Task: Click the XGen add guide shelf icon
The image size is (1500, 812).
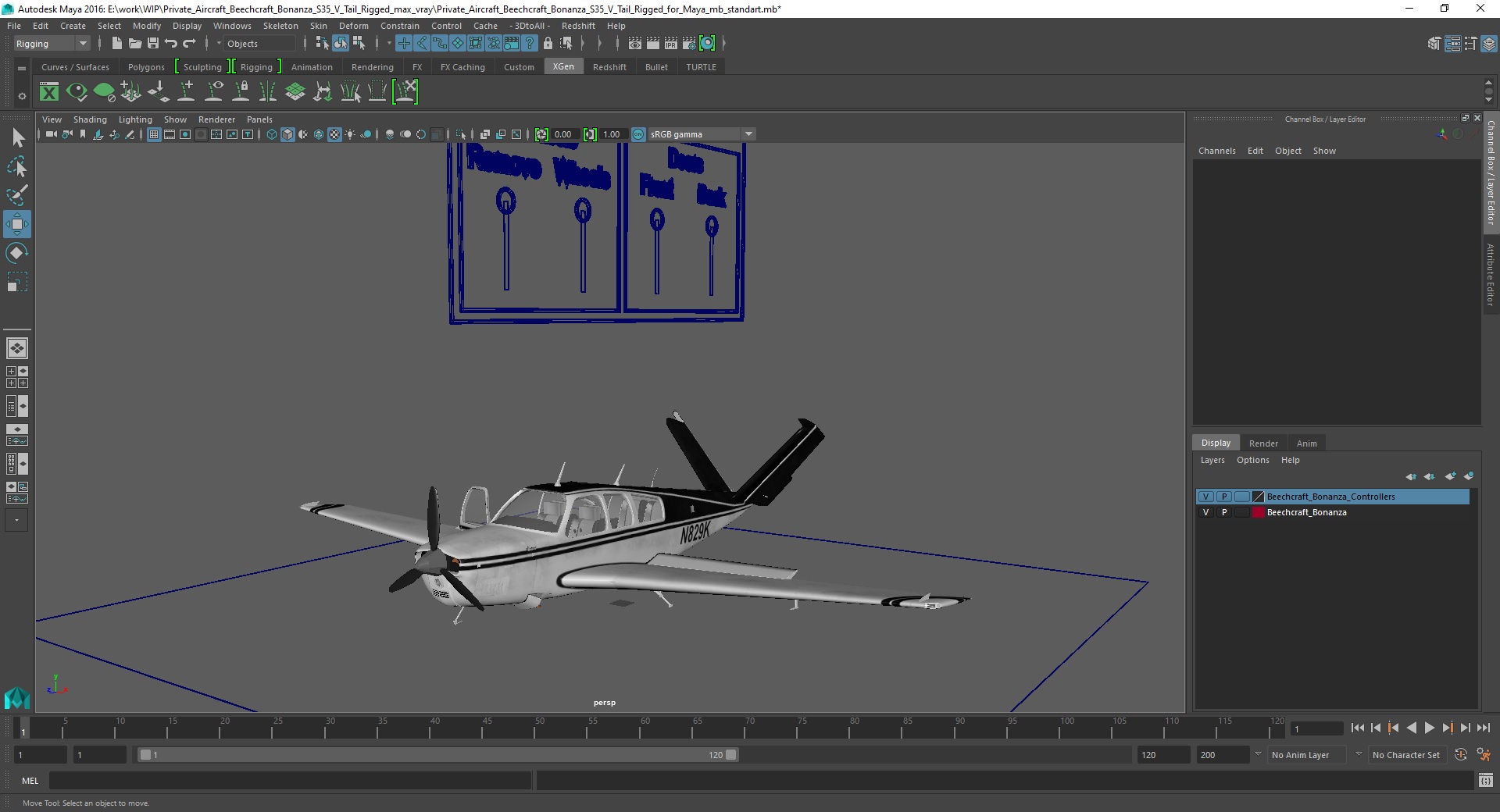Action: [186, 92]
